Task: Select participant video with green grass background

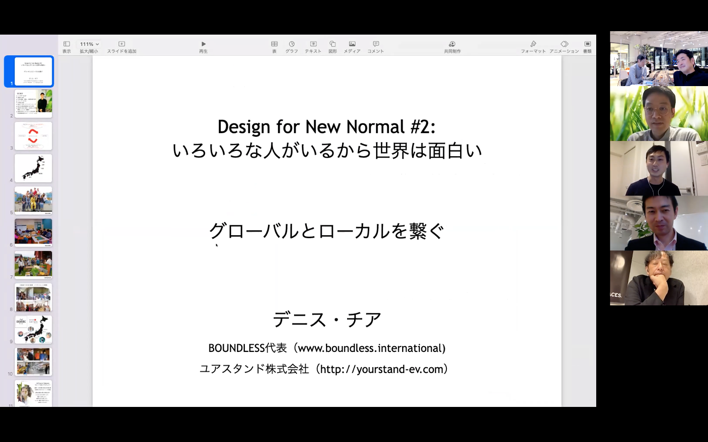Action: [659, 113]
